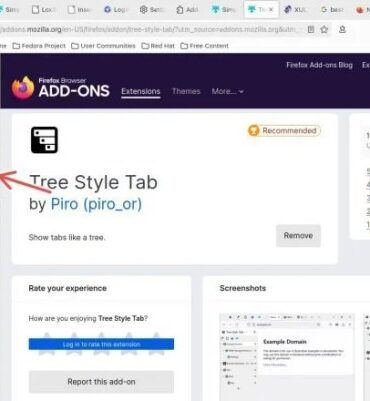Switch to the Google 'best' search tab

332,10
